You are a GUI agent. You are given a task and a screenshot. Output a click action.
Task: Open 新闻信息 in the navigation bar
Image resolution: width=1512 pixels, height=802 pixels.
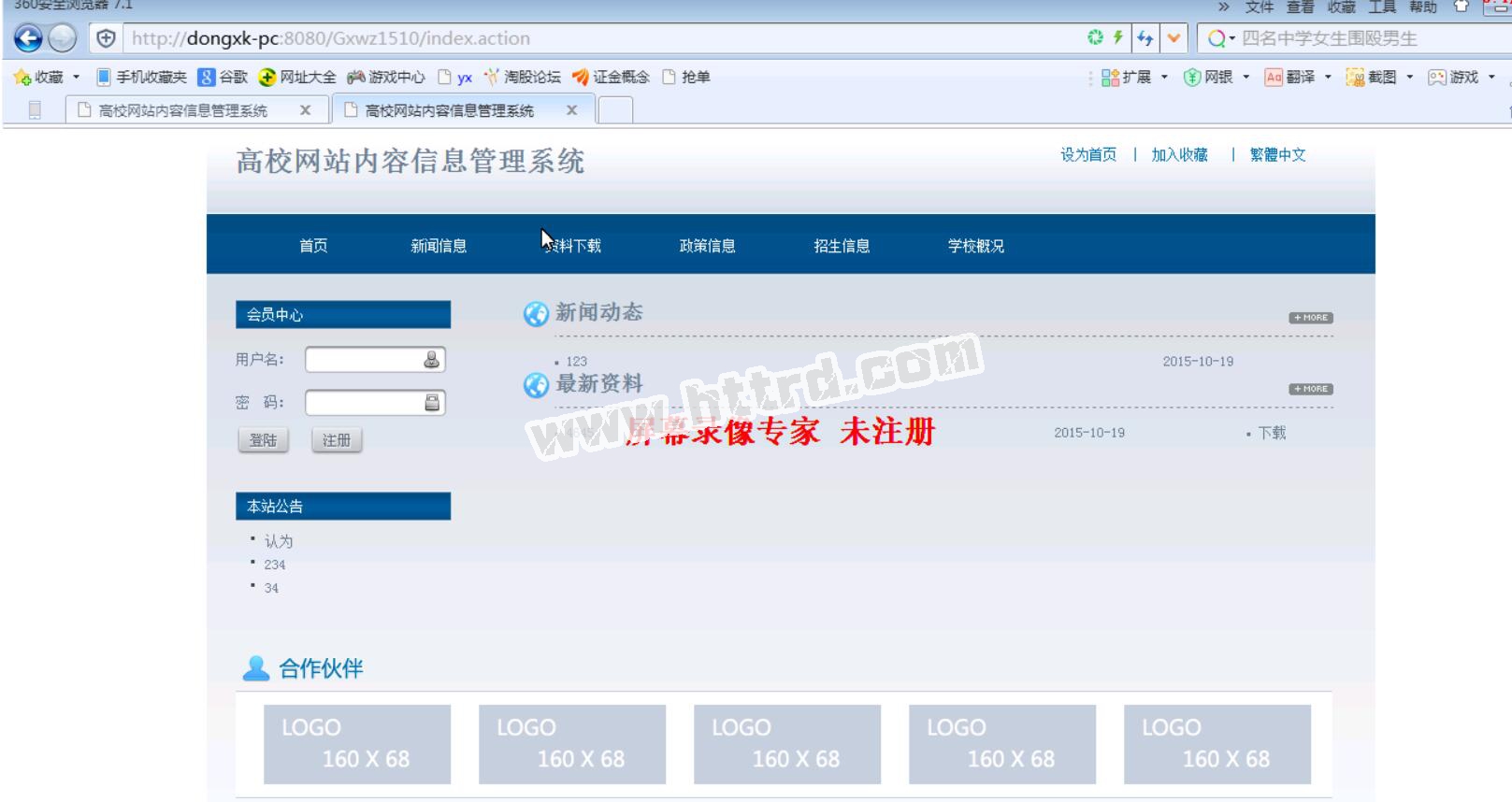(439, 246)
